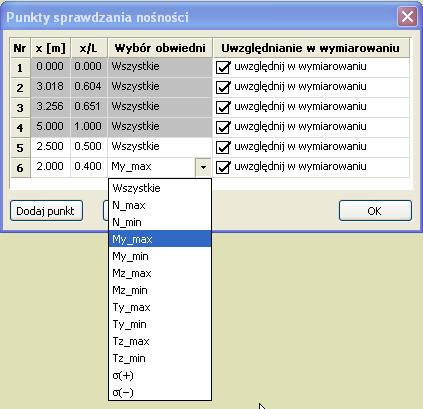The image size is (423, 409).
Task: Toggle row 6 'uwzględnij w wymiarowaniu' checkbox
Action: tap(223, 167)
